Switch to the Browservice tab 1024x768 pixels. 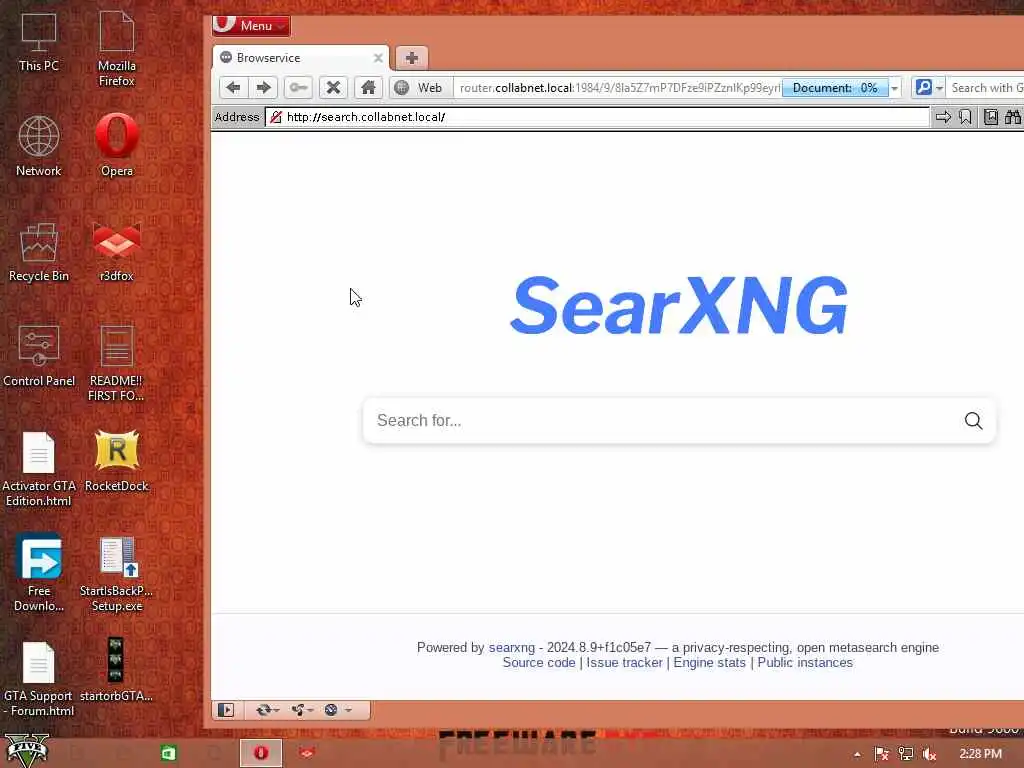tap(300, 58)
